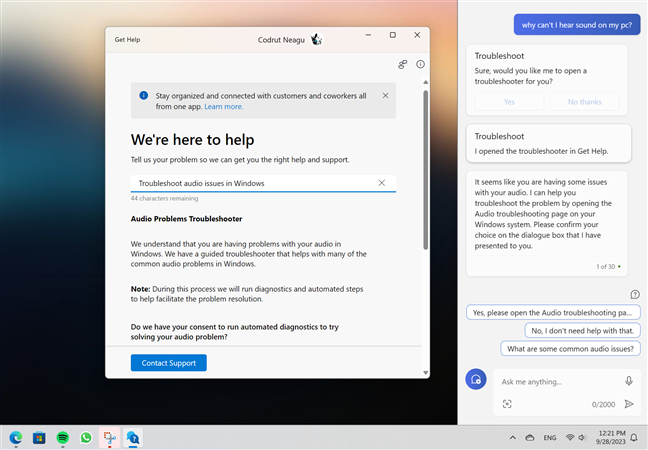Expand the hidden system tray icons chevron
The width and height of the screenshot is (648, 450).
512,438
